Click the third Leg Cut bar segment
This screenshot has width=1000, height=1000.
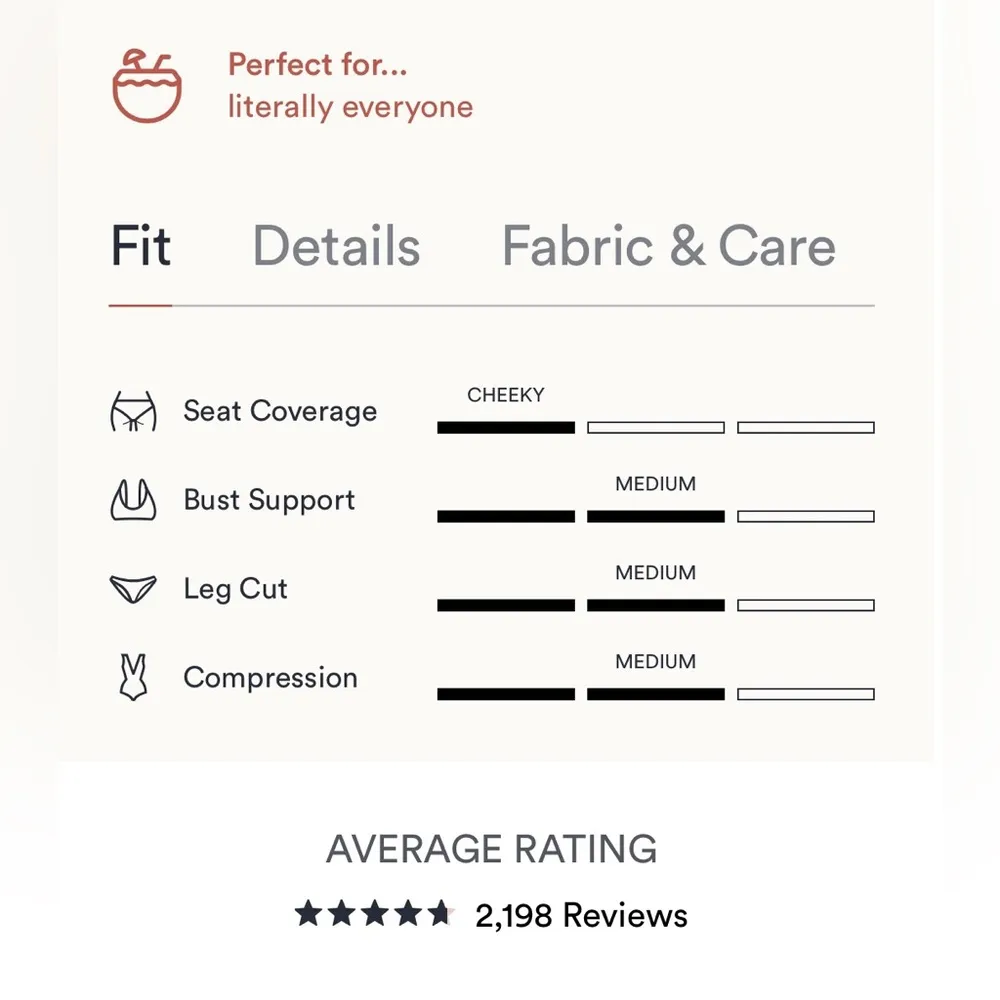pyautogui.click(x=805, y=605)
